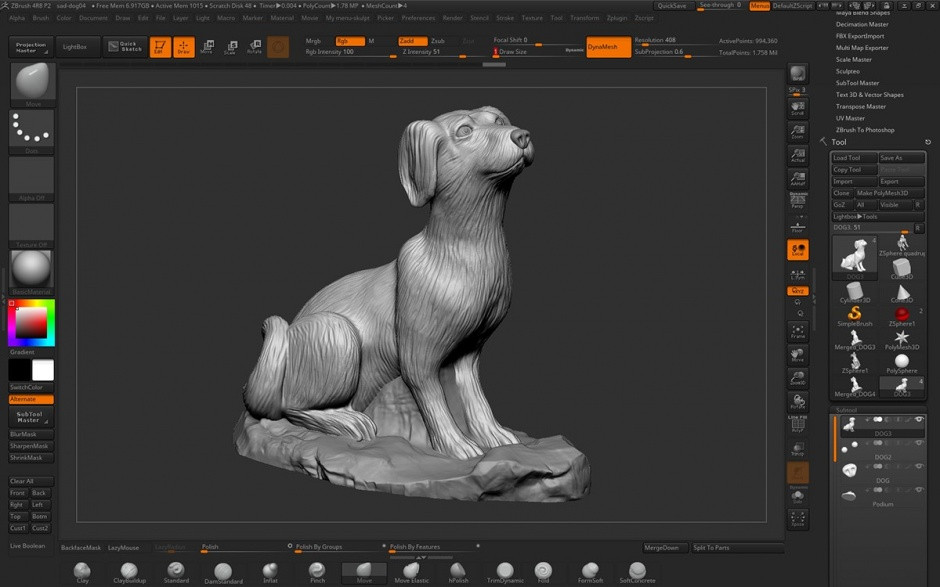
Task: Click the Load Tool button
Action: click(x=854, y=158)
